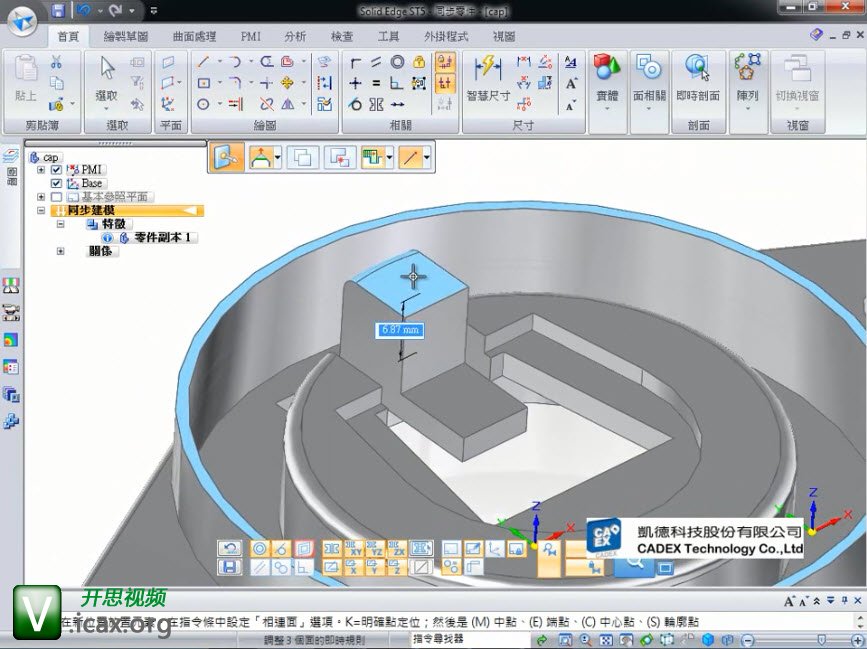Click live rules restore default icon

(x=229, y=548)
